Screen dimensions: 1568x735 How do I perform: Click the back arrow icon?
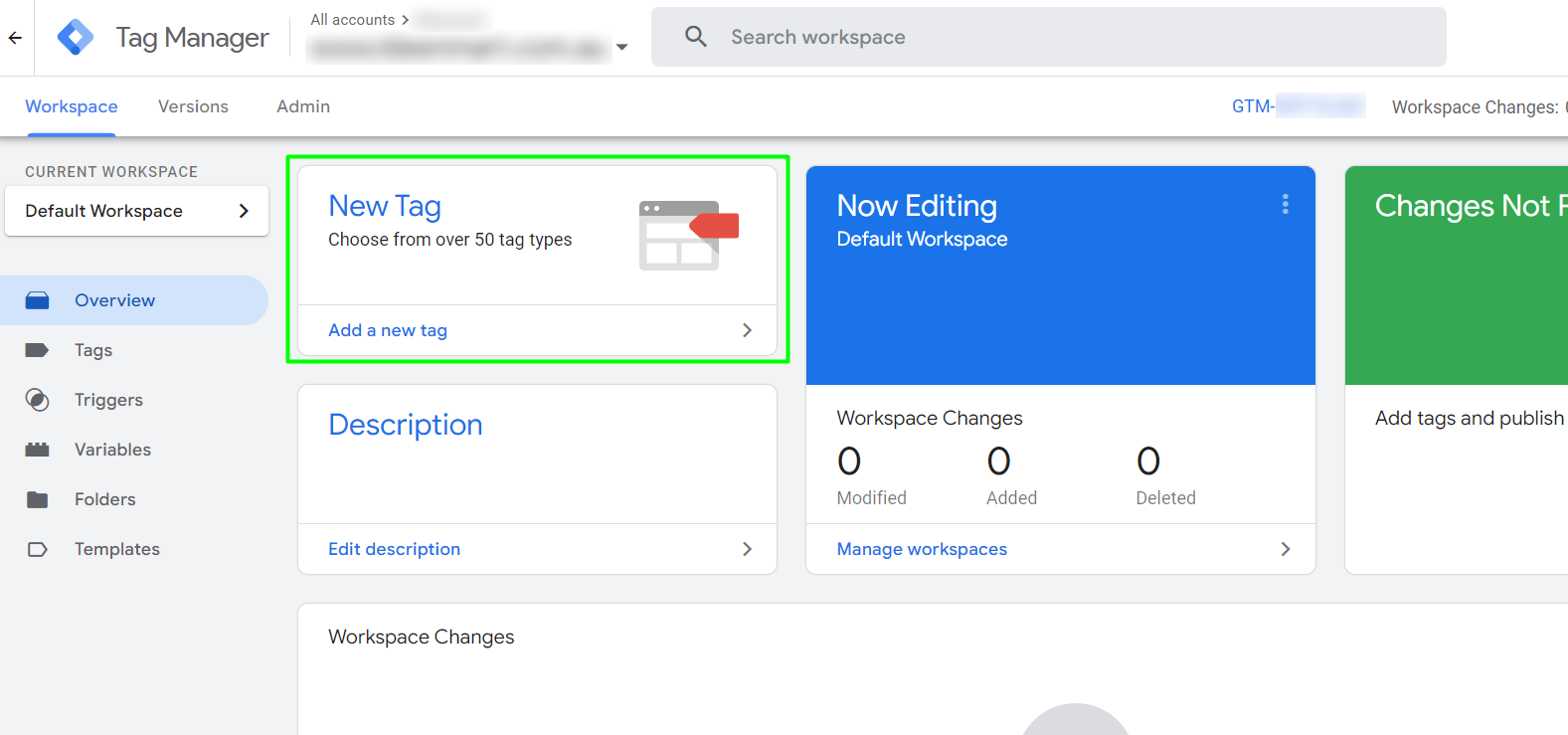[x=15, y=38]
